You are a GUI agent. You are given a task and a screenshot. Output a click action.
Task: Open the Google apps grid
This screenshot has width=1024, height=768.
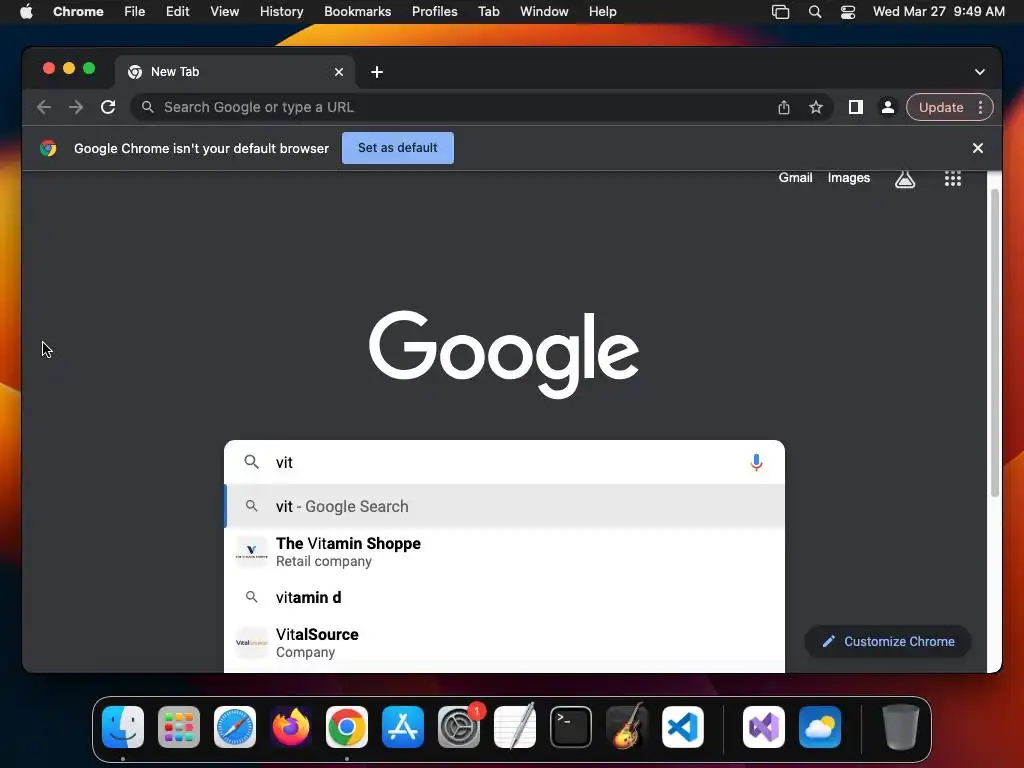953,178
